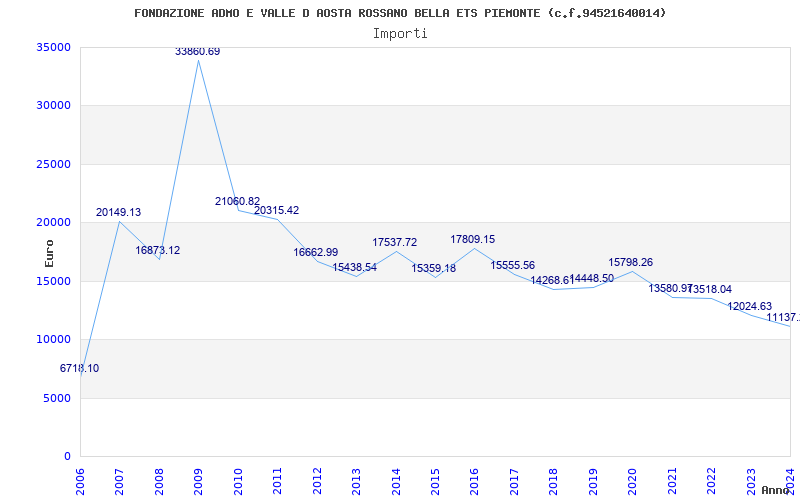Click the 2022 x-axis year label
The height and width of the screenshot is (500, 800).
click(x=711, y=482)
